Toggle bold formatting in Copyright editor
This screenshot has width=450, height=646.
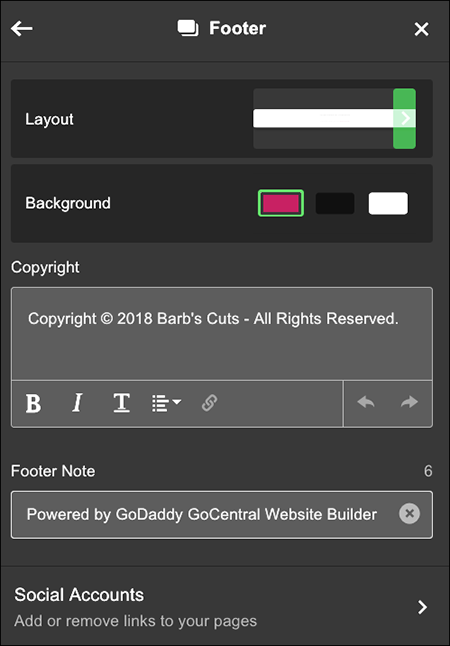[x=33, y=403]
